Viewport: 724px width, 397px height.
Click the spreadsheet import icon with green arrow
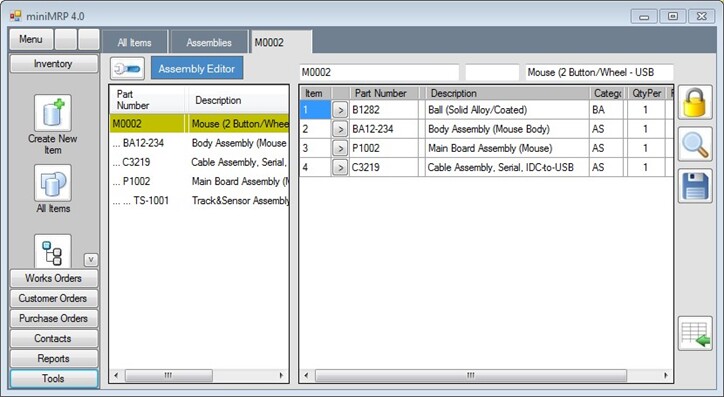[x=695, y=333]
